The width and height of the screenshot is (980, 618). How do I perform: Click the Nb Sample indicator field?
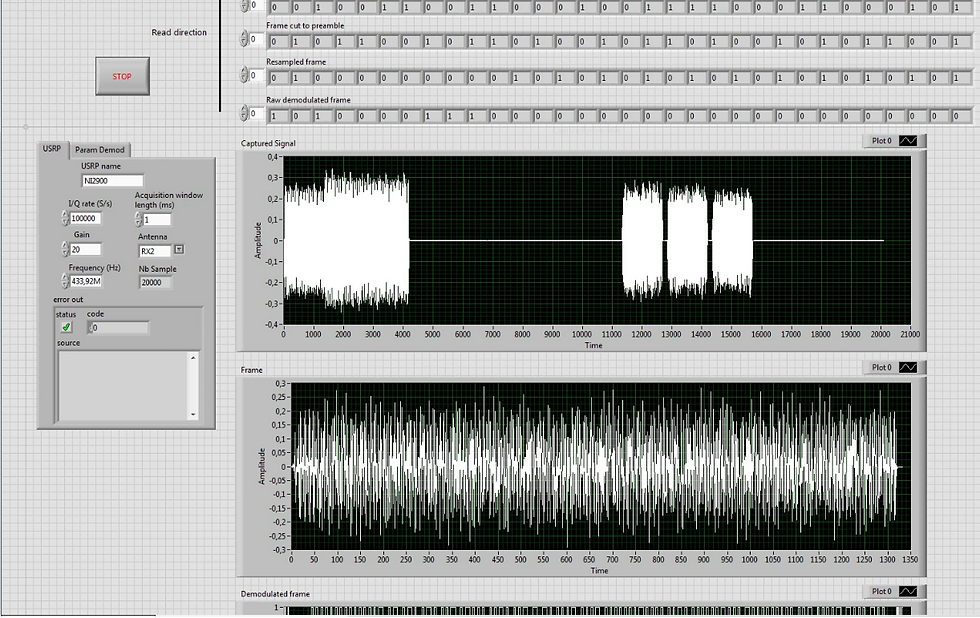(x=155, y=282)
